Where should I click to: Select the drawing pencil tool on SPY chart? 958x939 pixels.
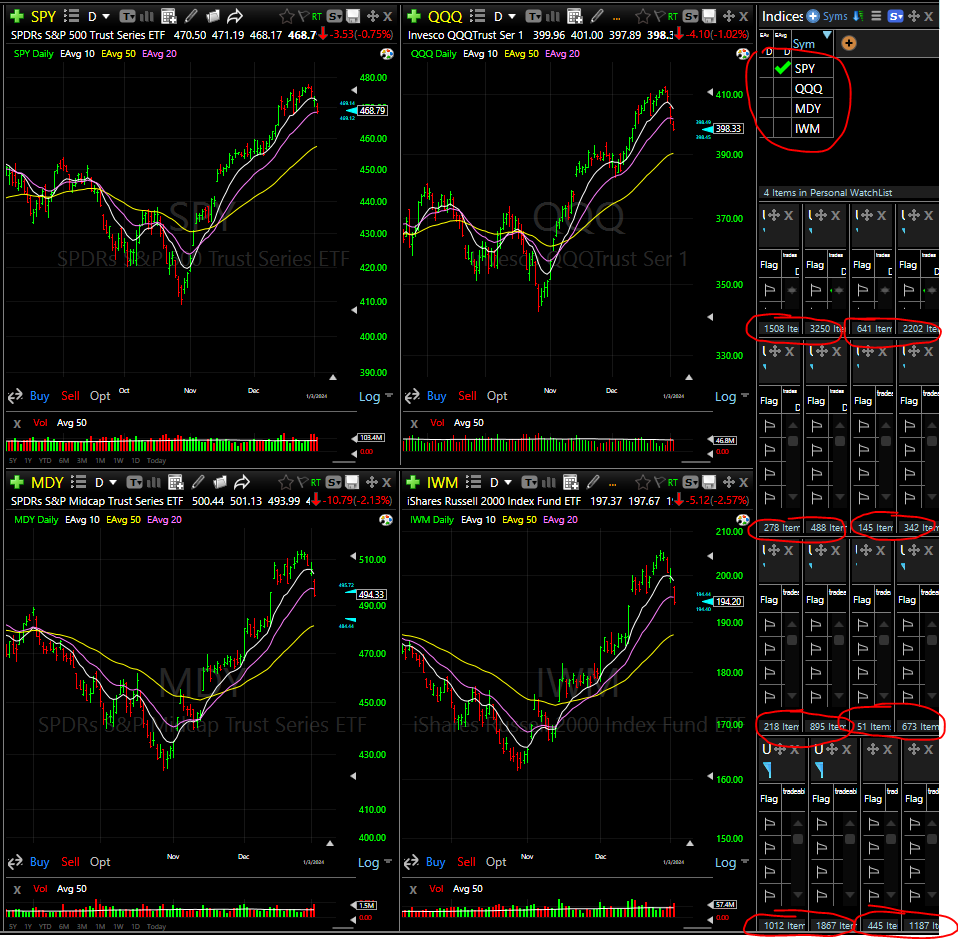[x=191, y=16]
